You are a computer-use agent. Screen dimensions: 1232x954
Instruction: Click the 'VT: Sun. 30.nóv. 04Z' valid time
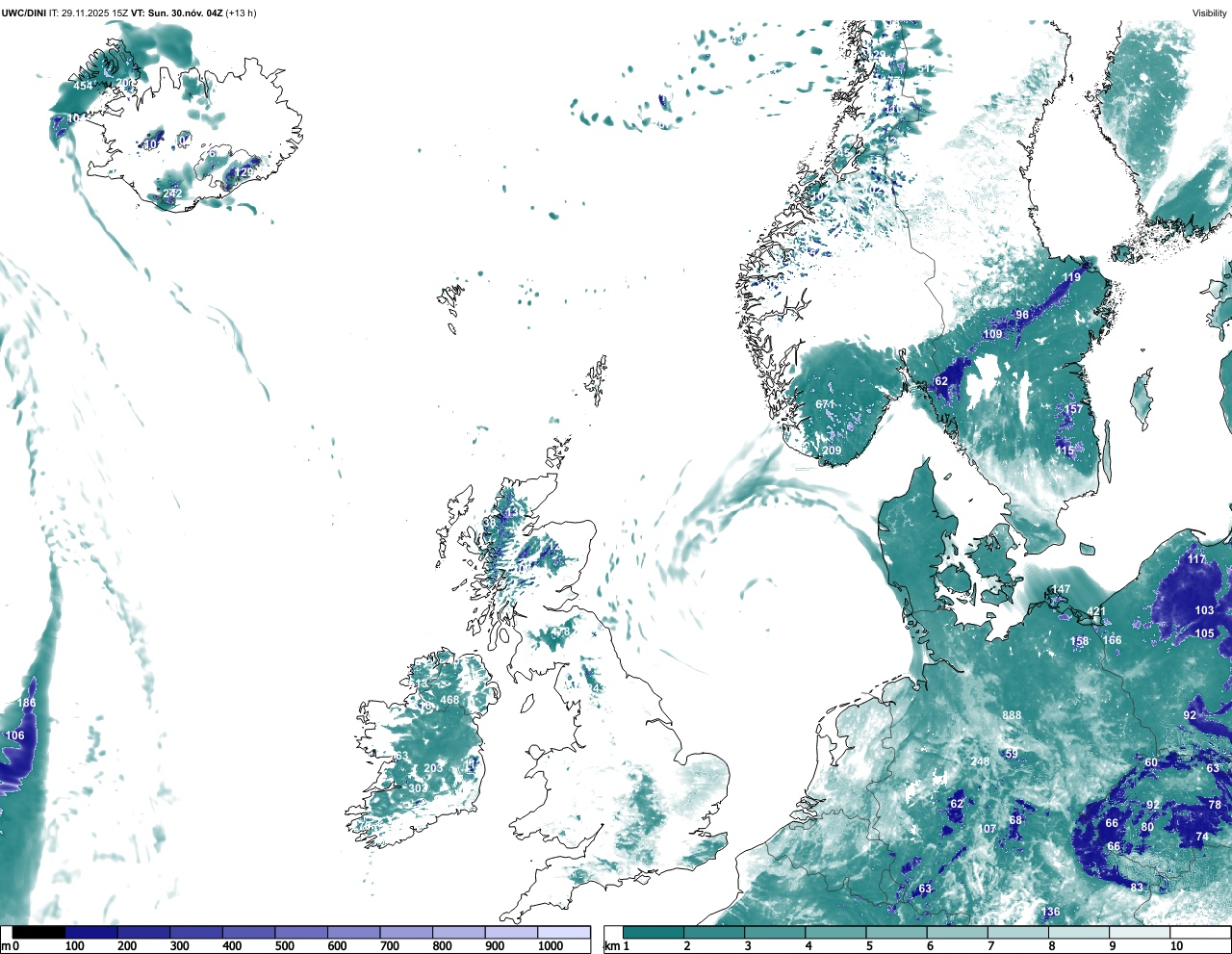(176, 13)
